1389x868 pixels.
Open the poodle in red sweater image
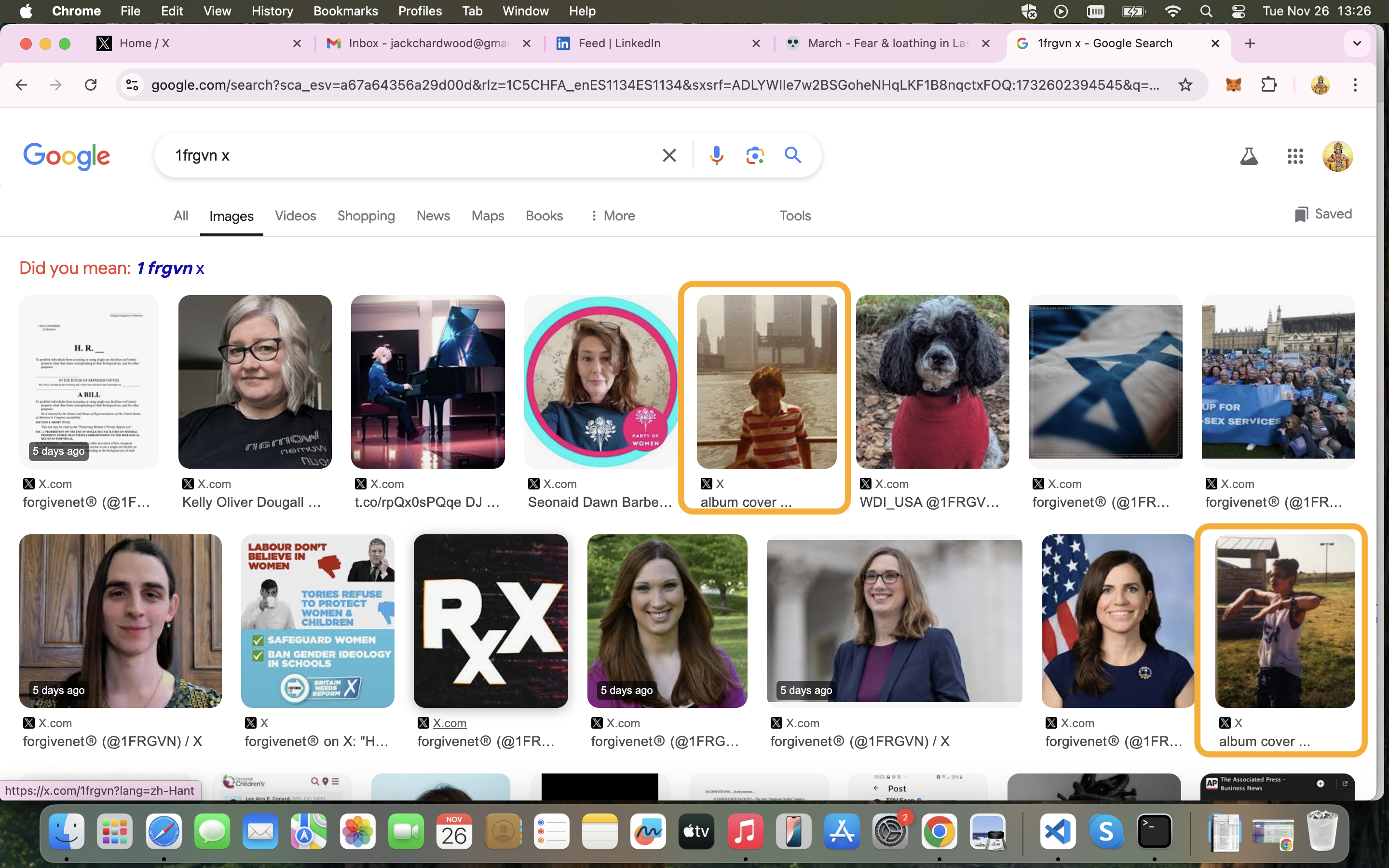932,382
